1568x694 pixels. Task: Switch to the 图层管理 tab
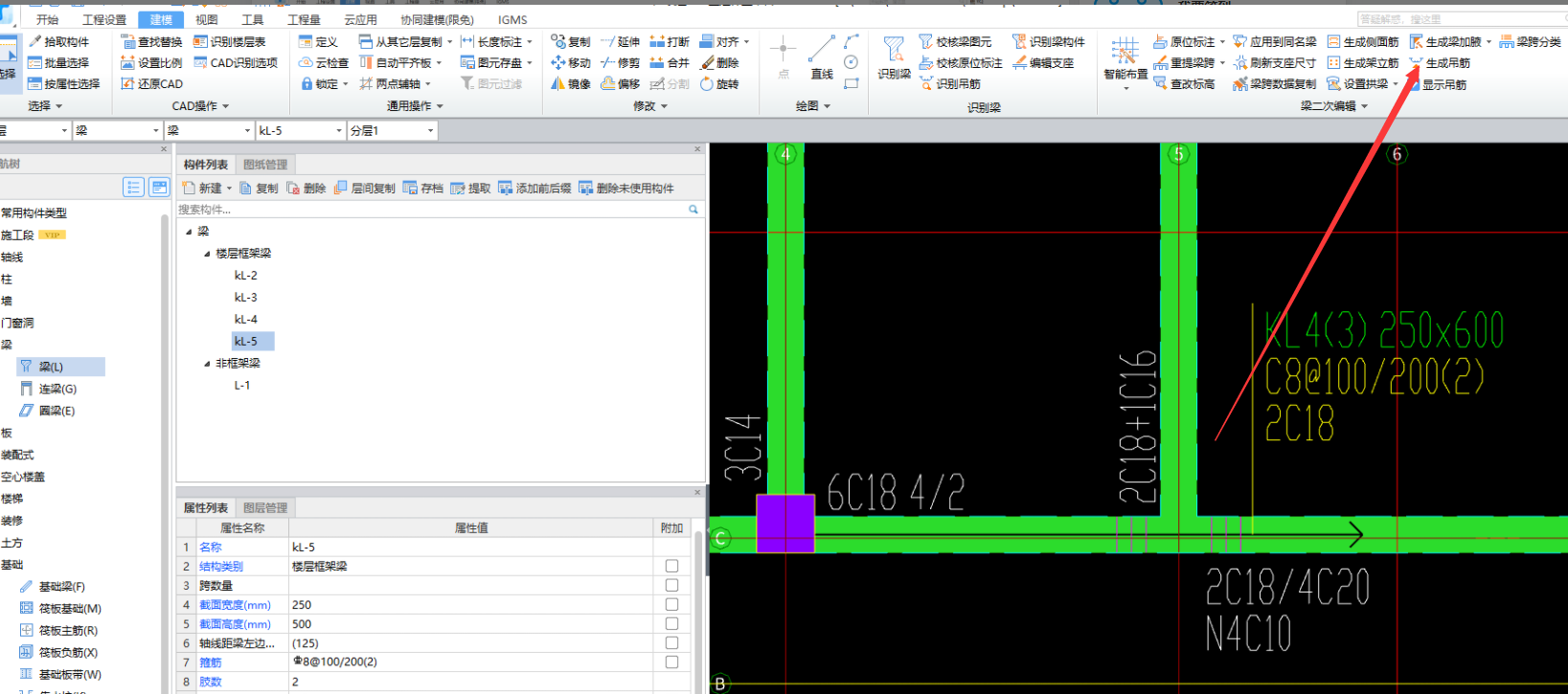[265, 507]
